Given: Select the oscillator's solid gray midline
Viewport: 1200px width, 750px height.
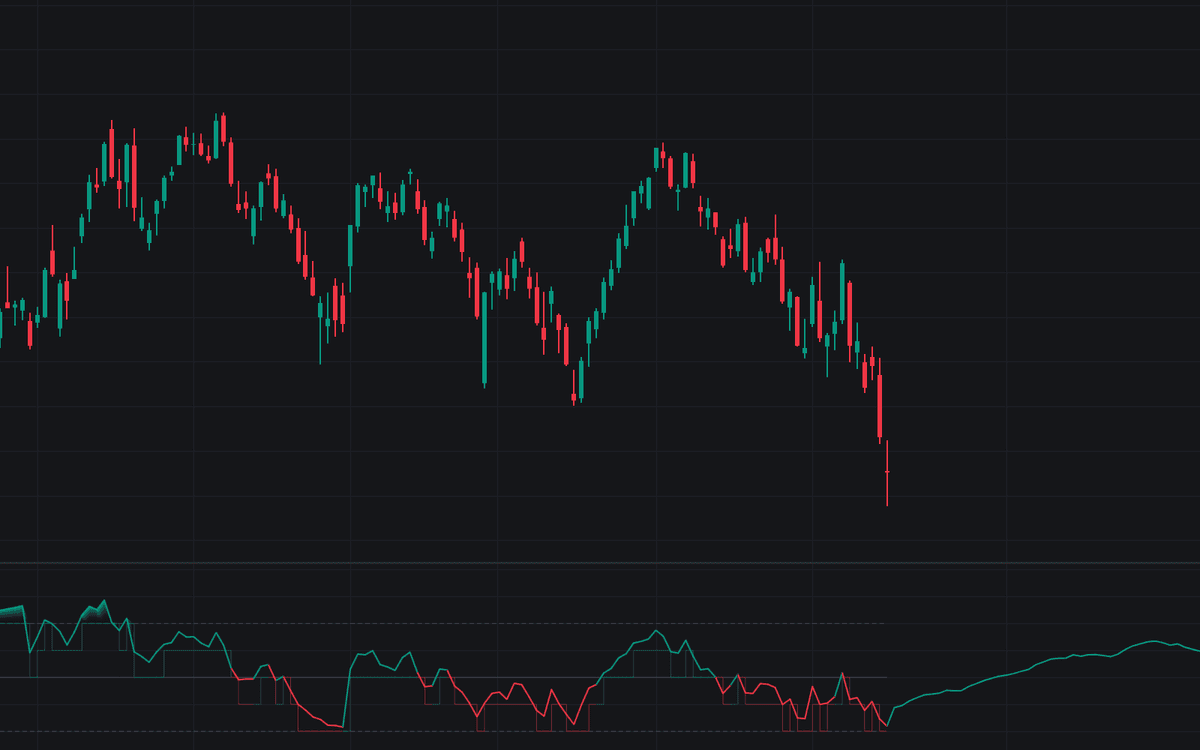Looking at the screenshot, I should click(x=442, y=677).
